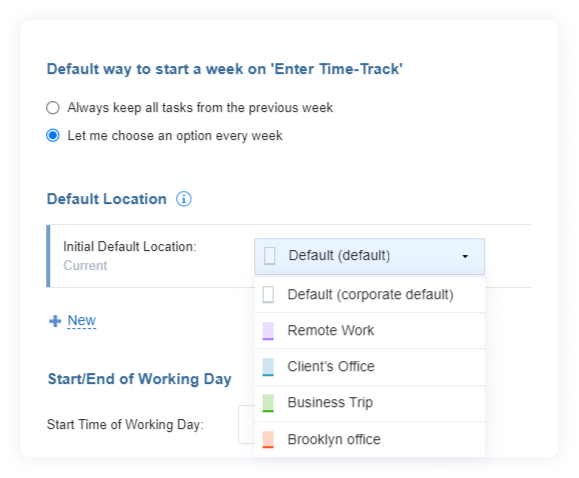Click the 'Initial Default Location:' label

pyautogui.click(x=130, y=246)
